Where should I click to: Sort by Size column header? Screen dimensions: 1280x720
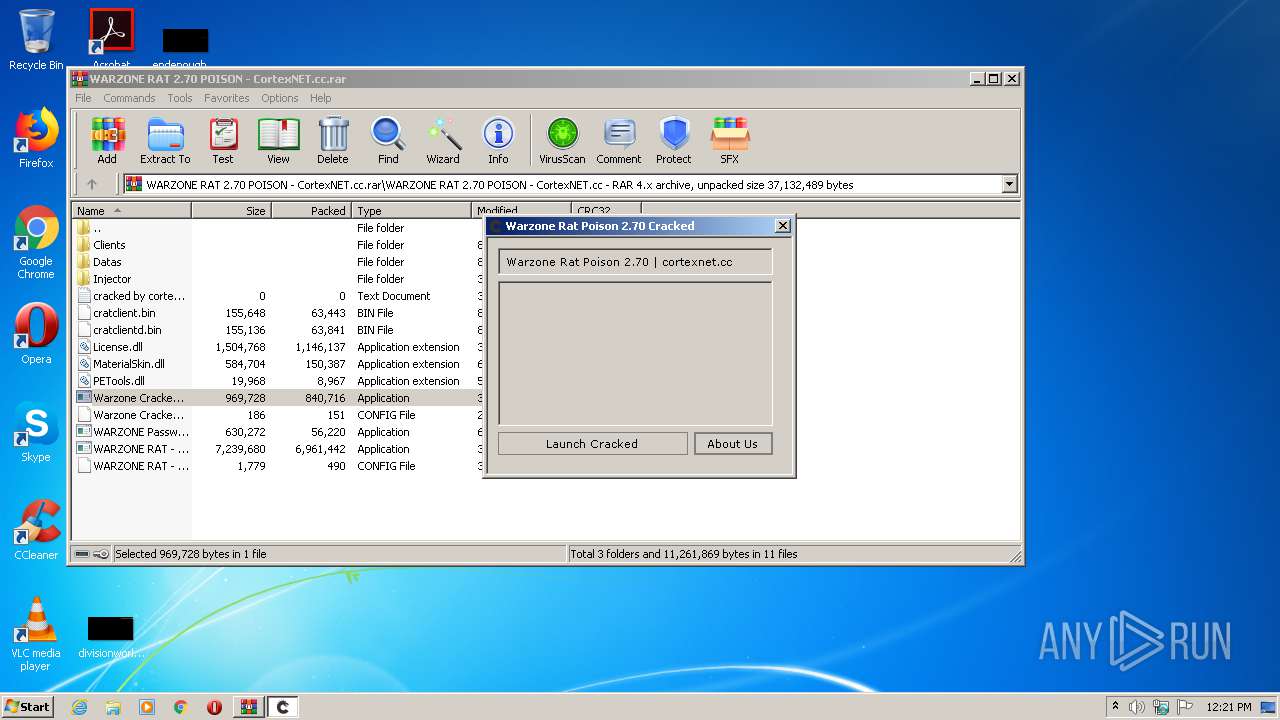(x=231, y=211)
